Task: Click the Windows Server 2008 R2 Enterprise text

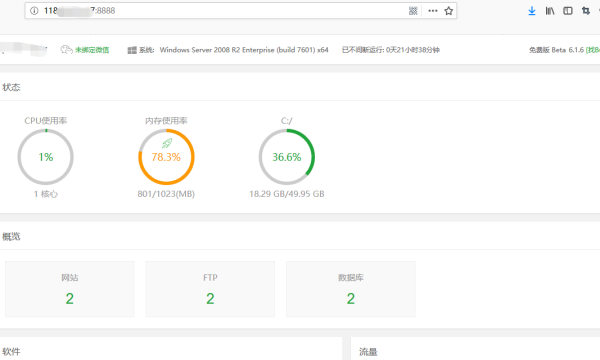Action: (244, 50)
